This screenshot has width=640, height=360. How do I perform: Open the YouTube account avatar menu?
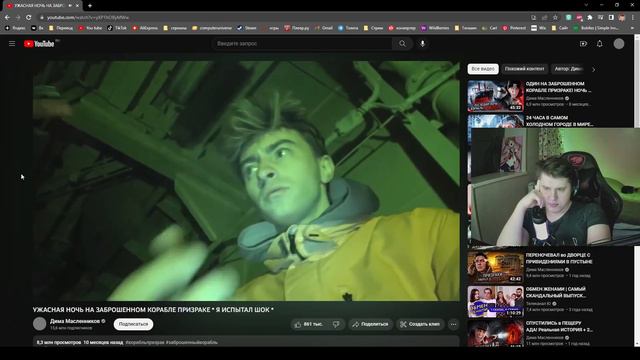619,44
